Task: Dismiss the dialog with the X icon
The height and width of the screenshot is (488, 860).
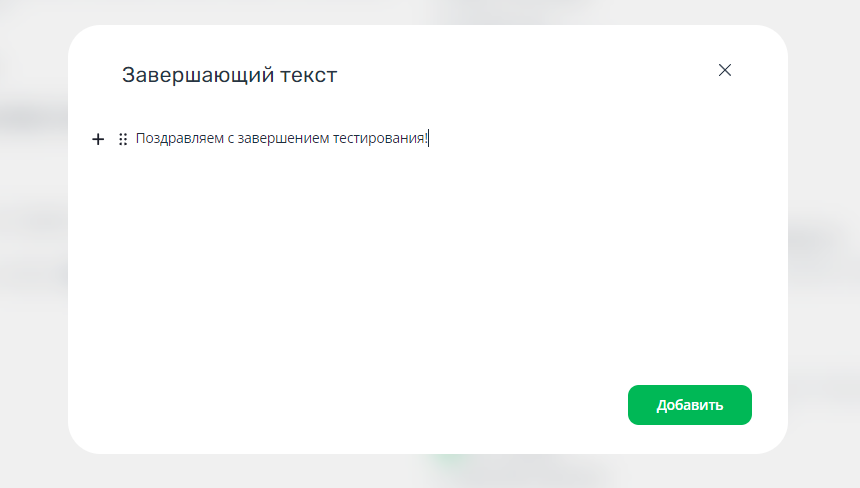Action: (x=725, y=70)
